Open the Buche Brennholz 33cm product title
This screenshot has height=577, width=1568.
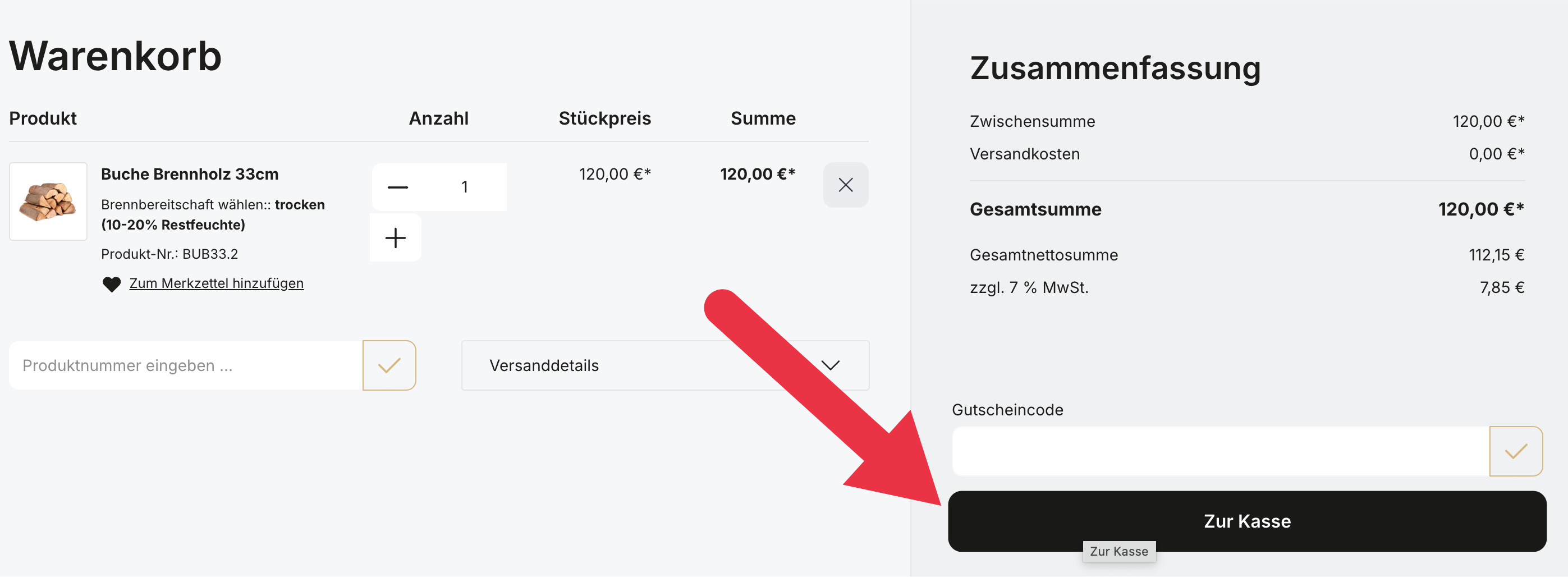(189, 174)
